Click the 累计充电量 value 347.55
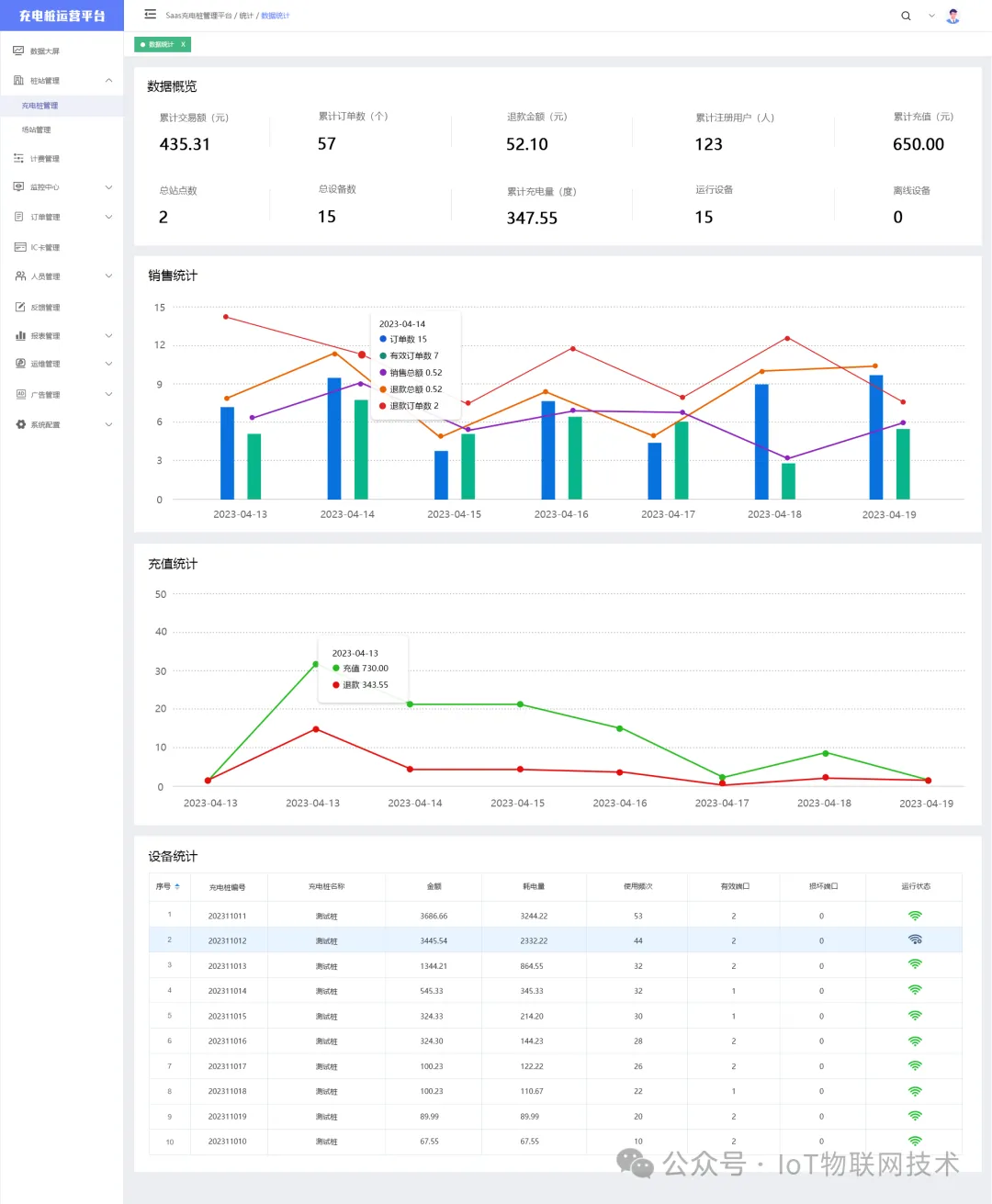This screenshot has width=992, height=1204. point(532,218)
